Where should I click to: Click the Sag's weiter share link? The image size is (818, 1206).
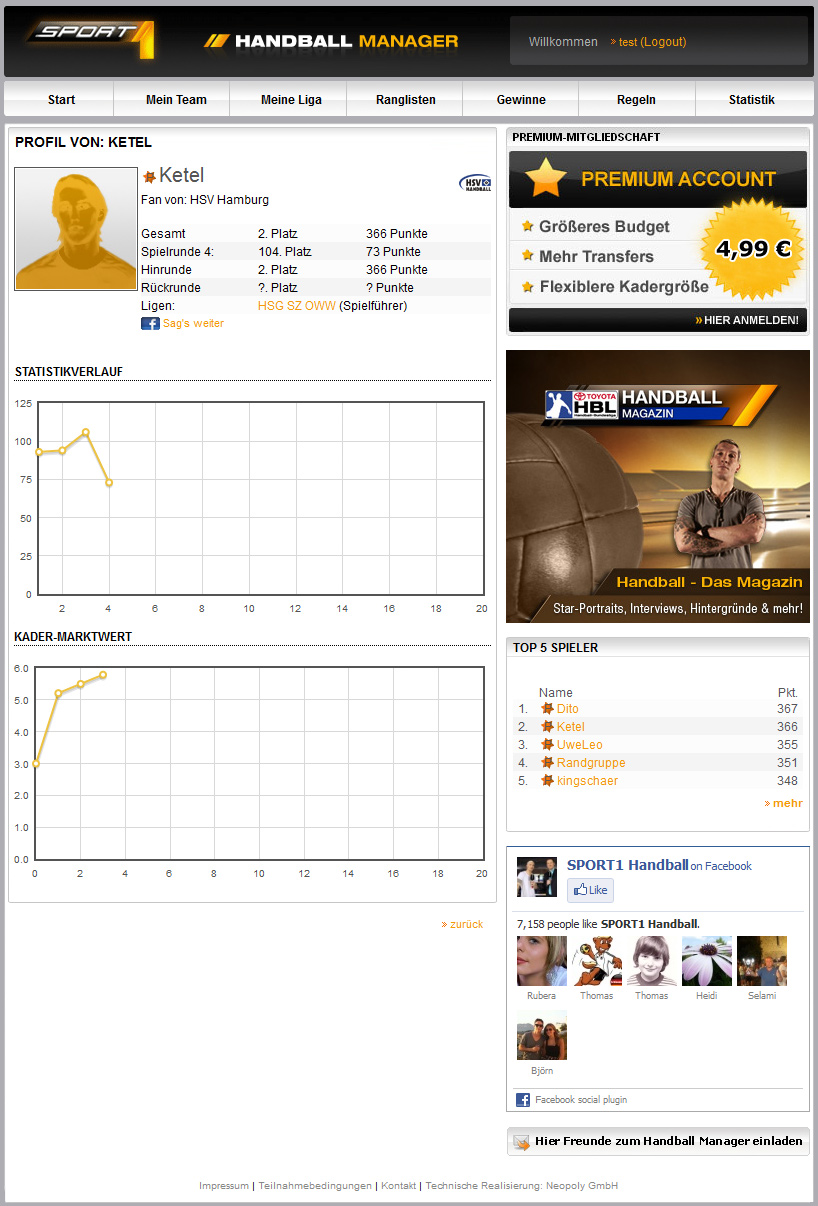193,324
